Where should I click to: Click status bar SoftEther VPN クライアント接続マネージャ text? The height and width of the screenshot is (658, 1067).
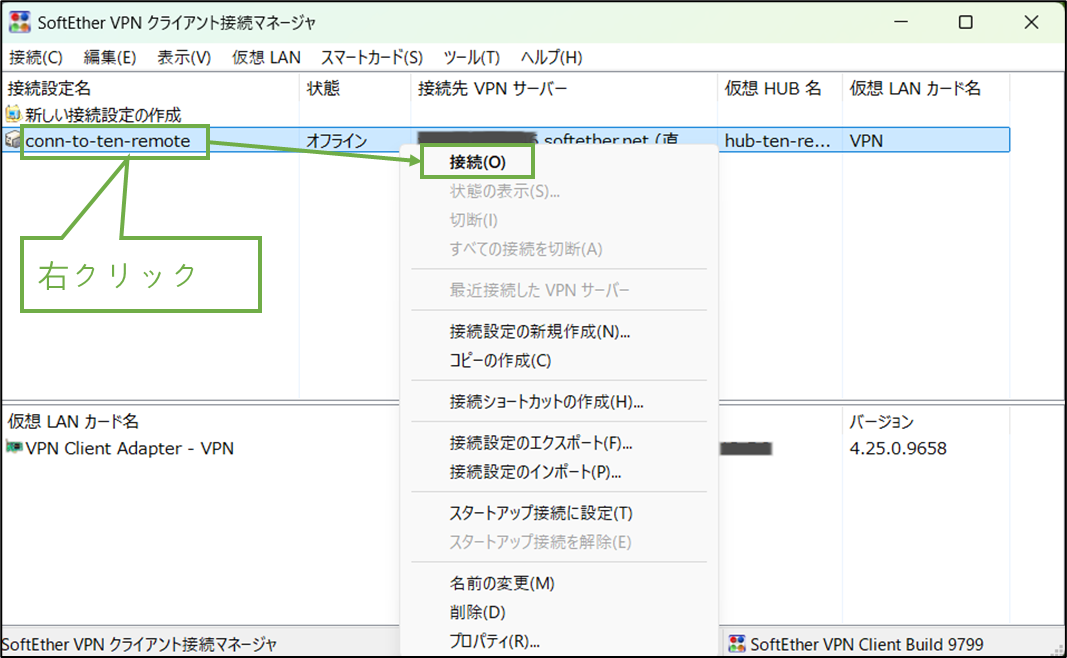[139, 644]
